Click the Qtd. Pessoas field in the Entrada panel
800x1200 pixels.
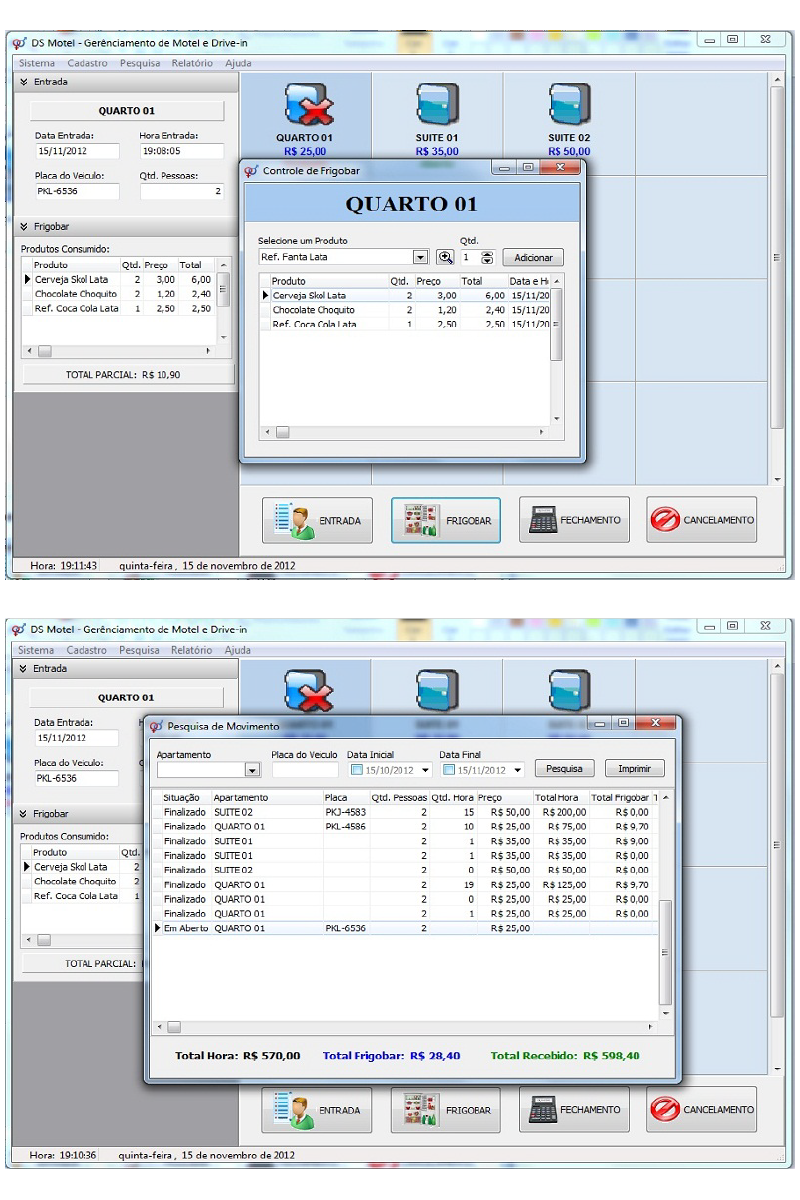pyautogui.click(x=181, y=191)
